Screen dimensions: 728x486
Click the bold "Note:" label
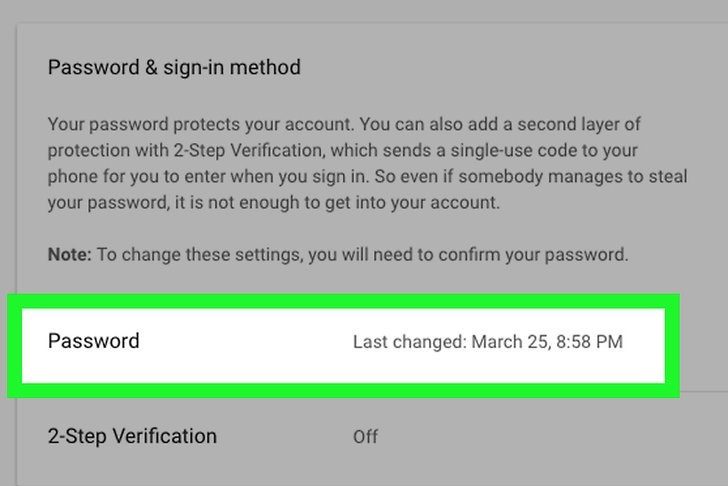tap(69, 254)
